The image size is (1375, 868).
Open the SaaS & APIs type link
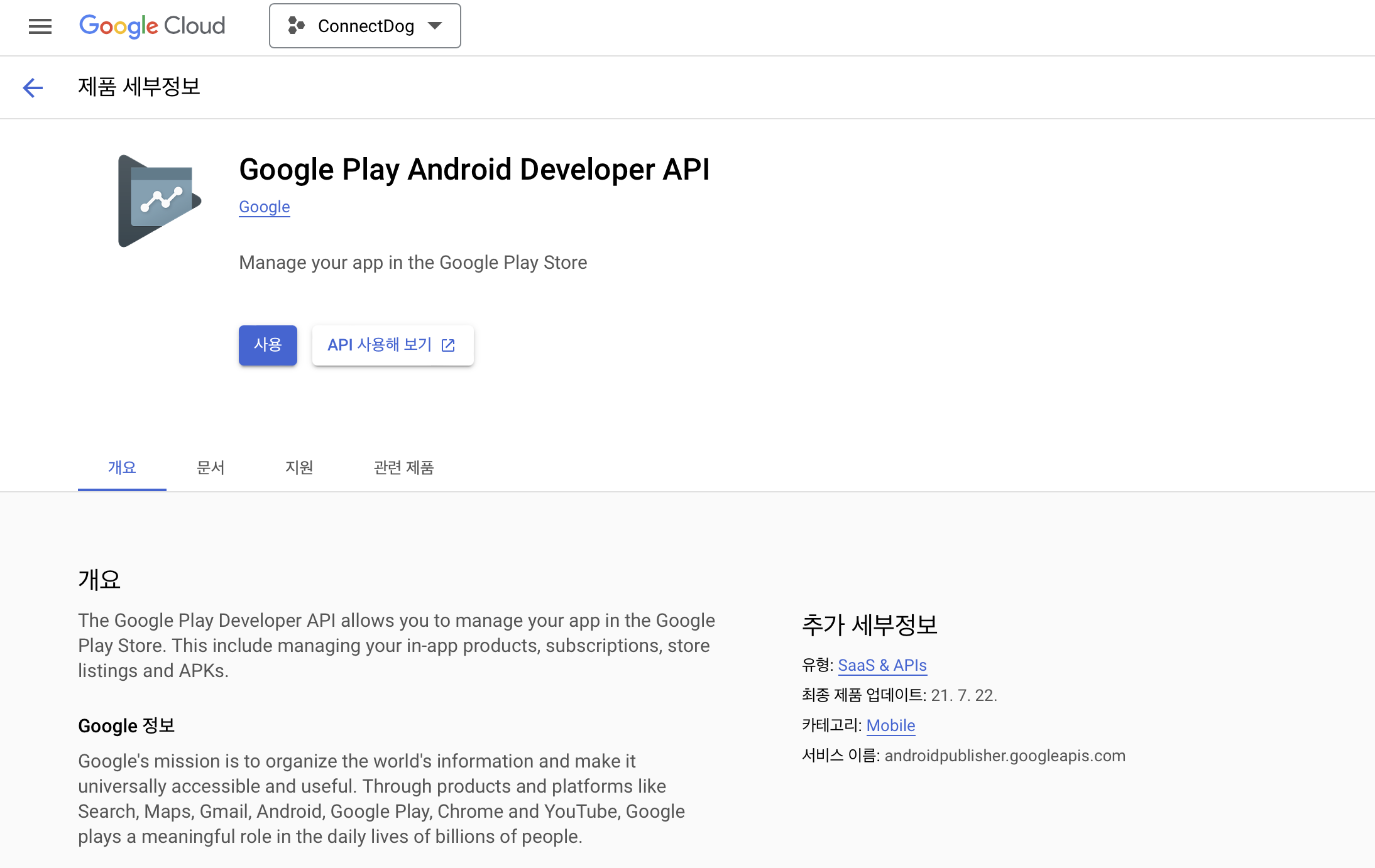pos(882,665)
